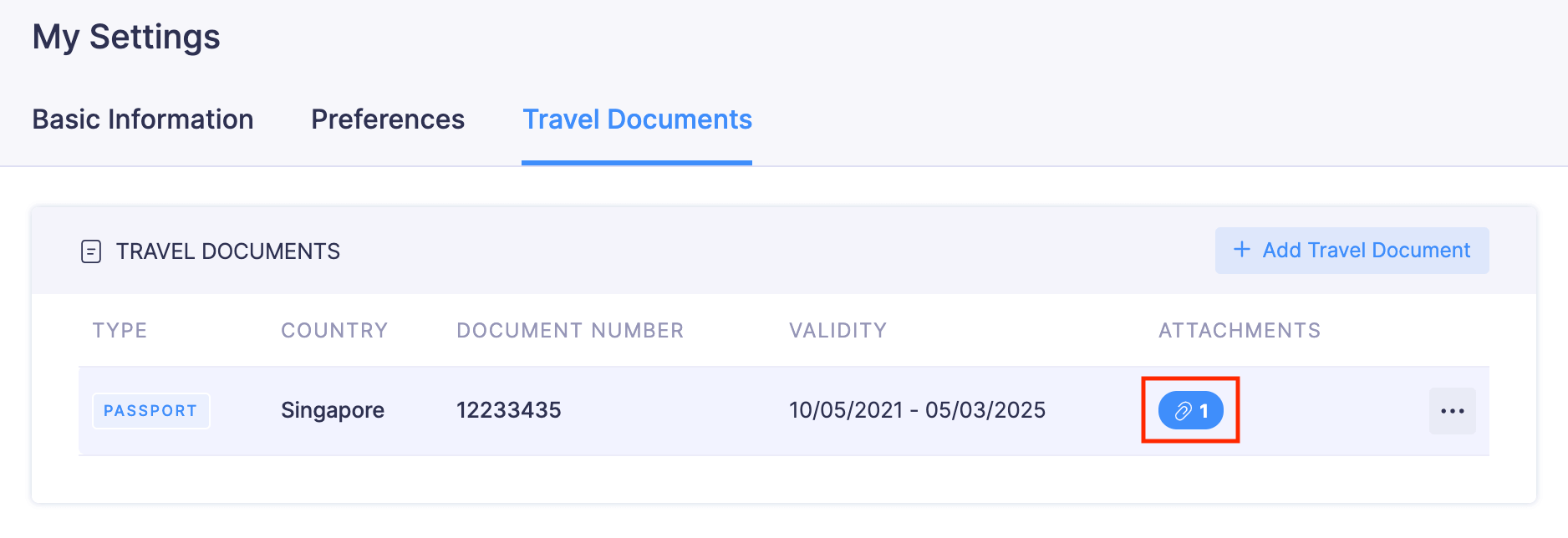Screen dimensions: 1568x538
Task: Select the Travel Documents tab
Action: tap(637, 119)
